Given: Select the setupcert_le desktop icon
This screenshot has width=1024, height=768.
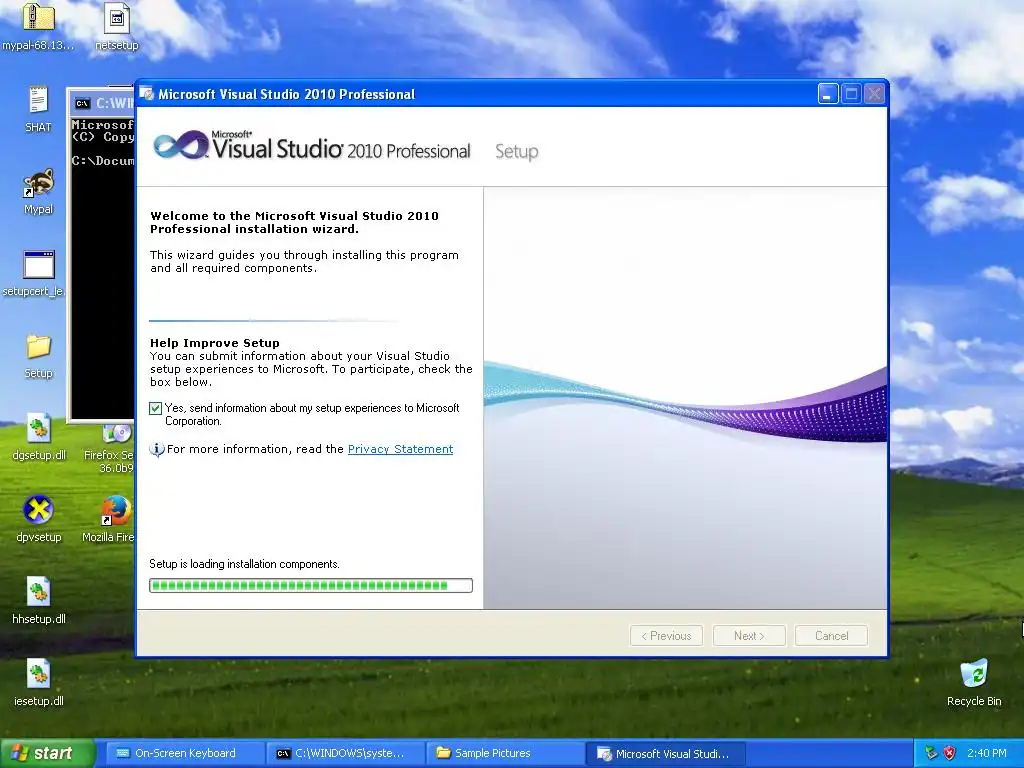Looking at the screenshot, I should click(39, 264).
